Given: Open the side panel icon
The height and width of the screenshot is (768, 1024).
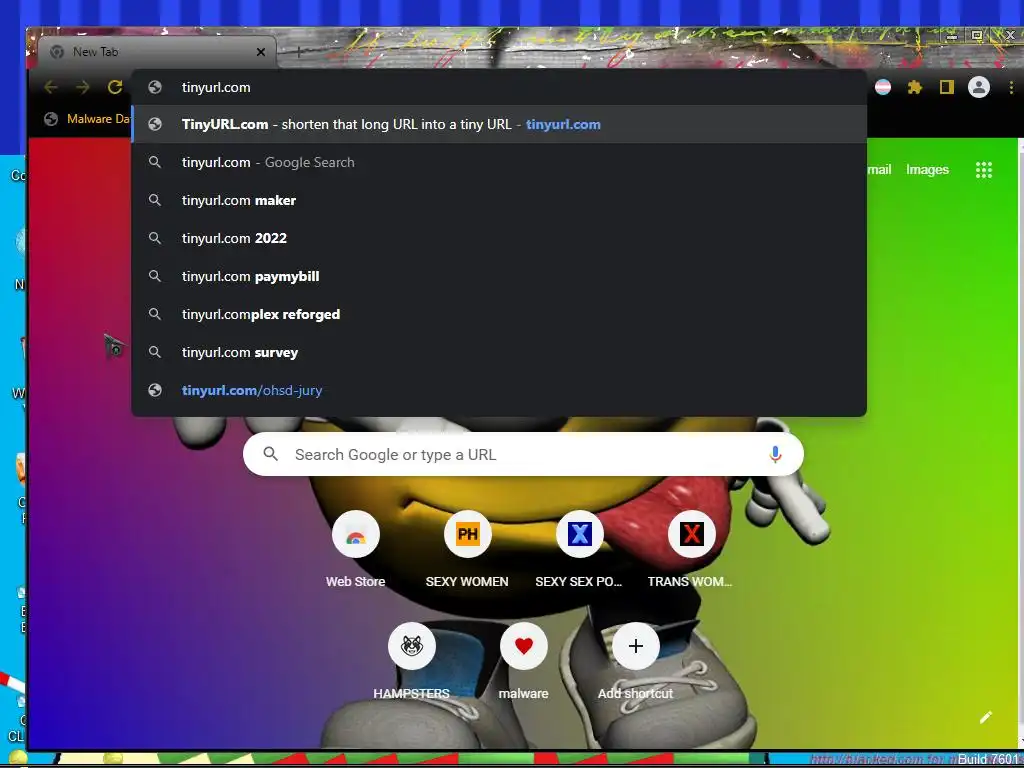Looking at the screenshot, I should [946, 87].
